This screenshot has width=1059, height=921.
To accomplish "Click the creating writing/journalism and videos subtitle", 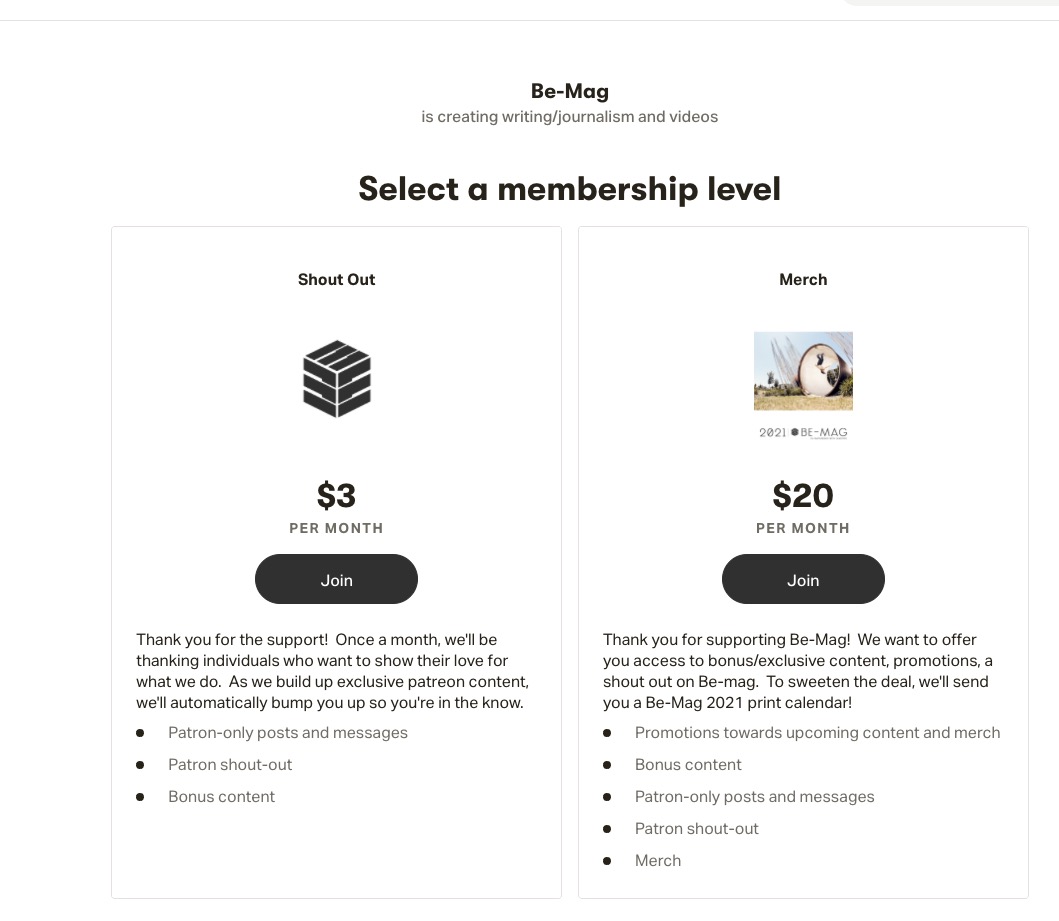I will (569, 117).
